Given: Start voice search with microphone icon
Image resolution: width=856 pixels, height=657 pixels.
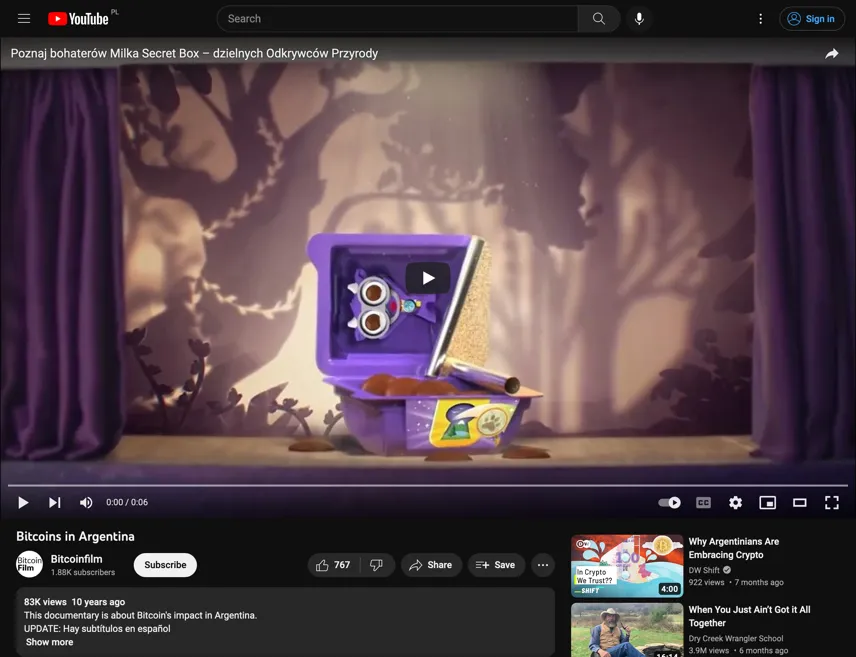Looking at the screenshot, I should (x=639, y=19).
